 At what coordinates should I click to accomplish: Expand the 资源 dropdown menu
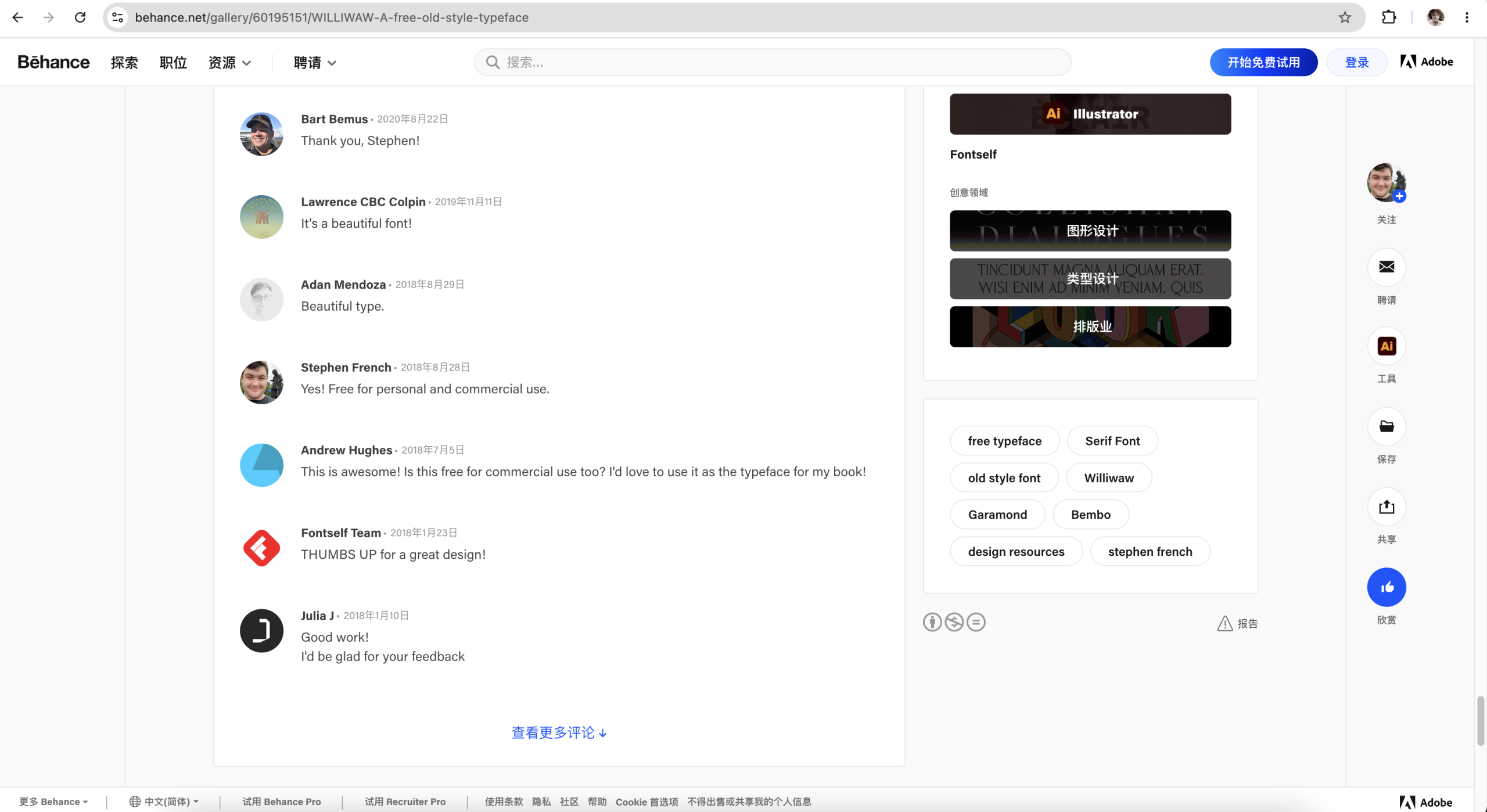(229, 63)
